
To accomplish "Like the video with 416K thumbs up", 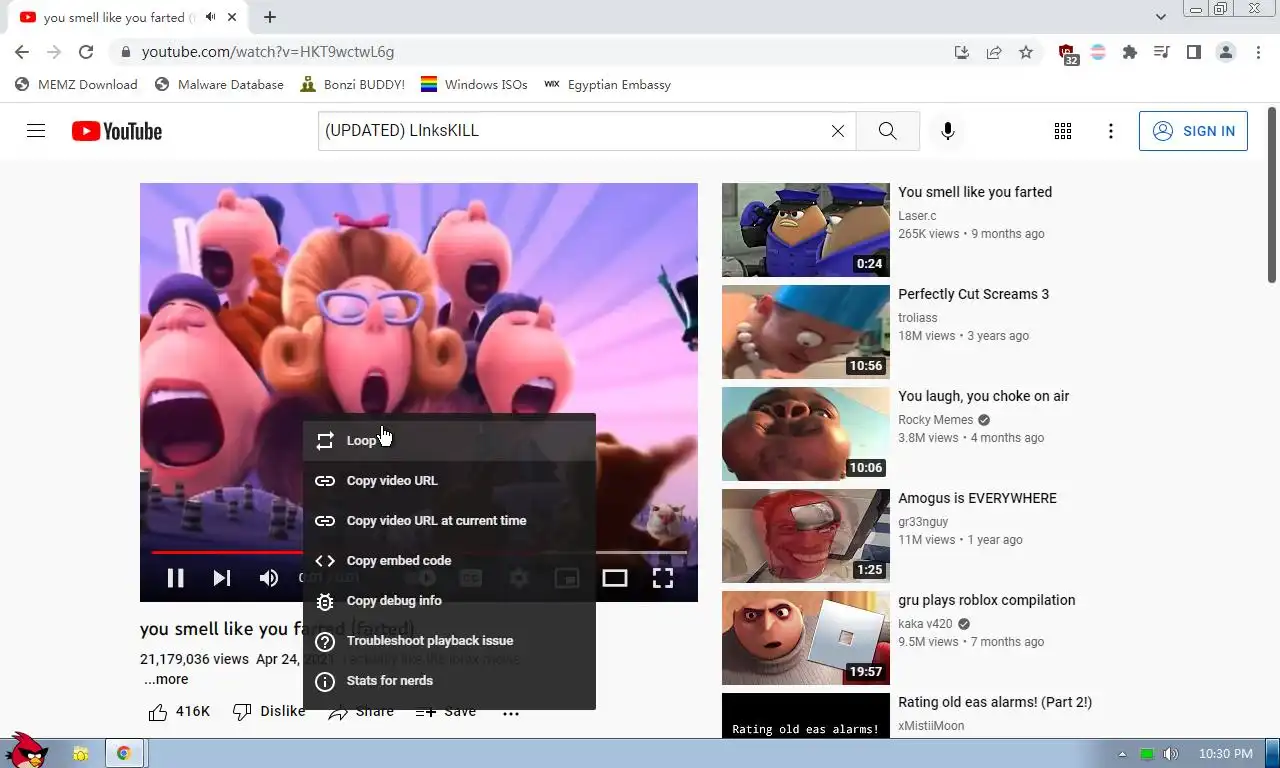I will click(179, 711).
